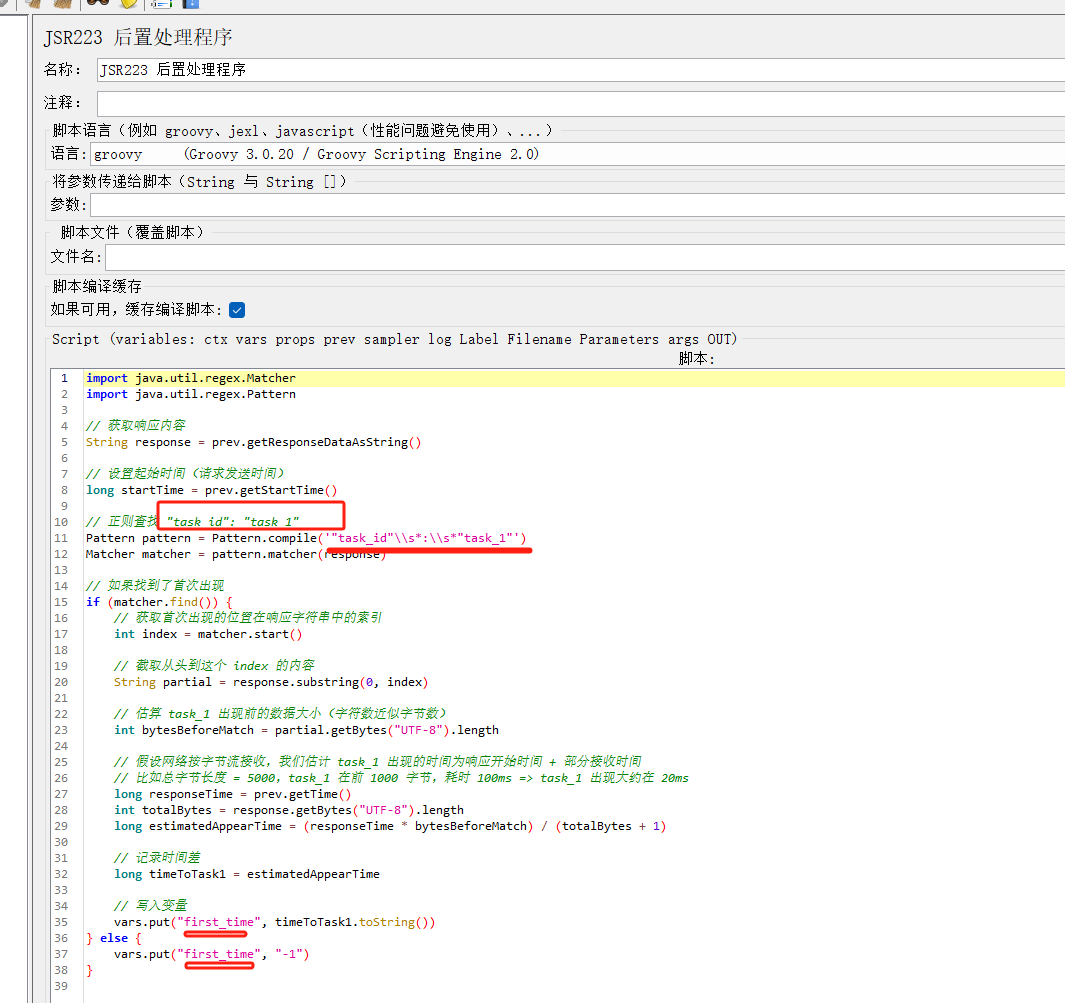The image size is (1065, 1003).
Task: Click the comment '// 记录时间差' on line 31
Action: tap(158, 858)
